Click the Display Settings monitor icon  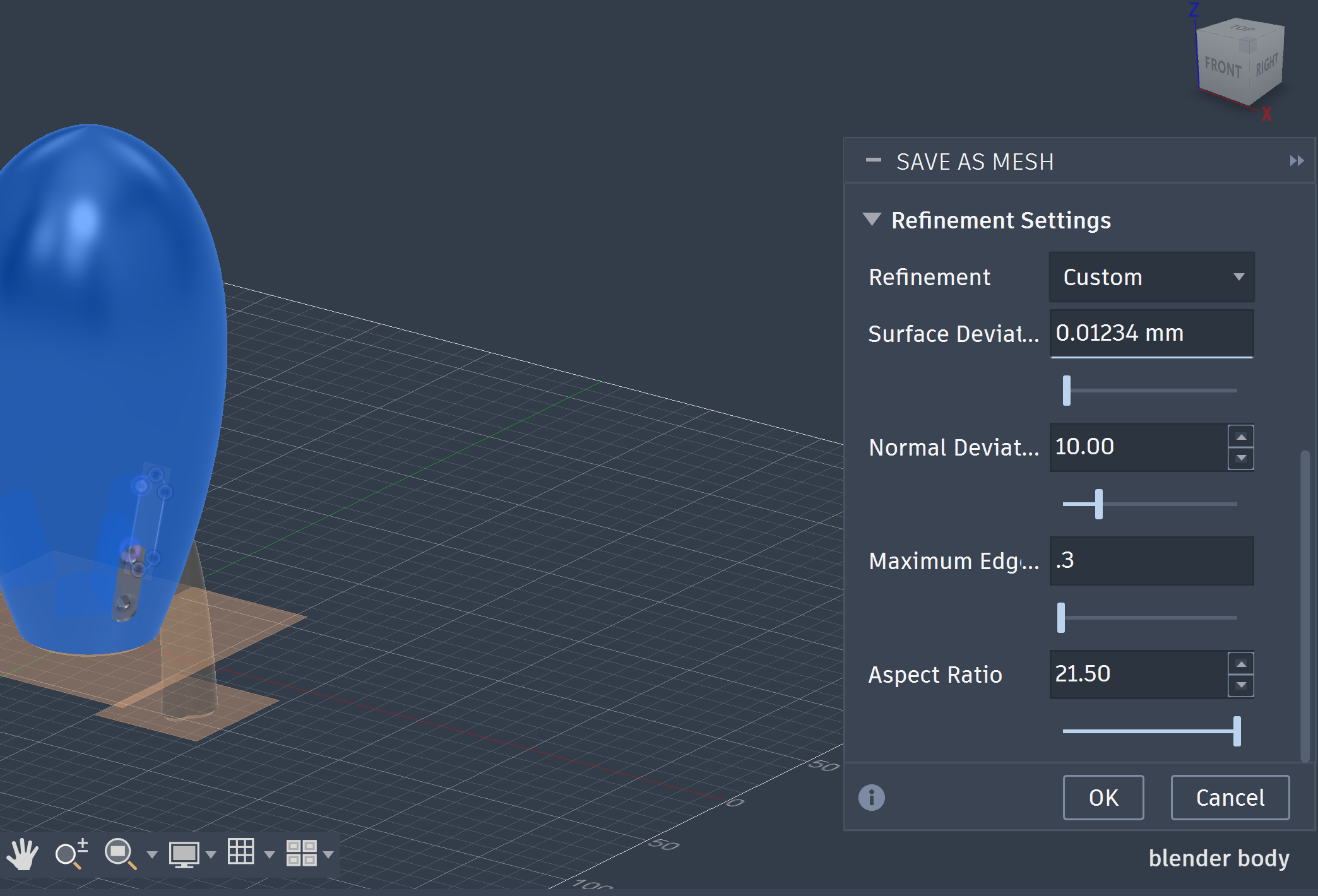coord(184,854)
